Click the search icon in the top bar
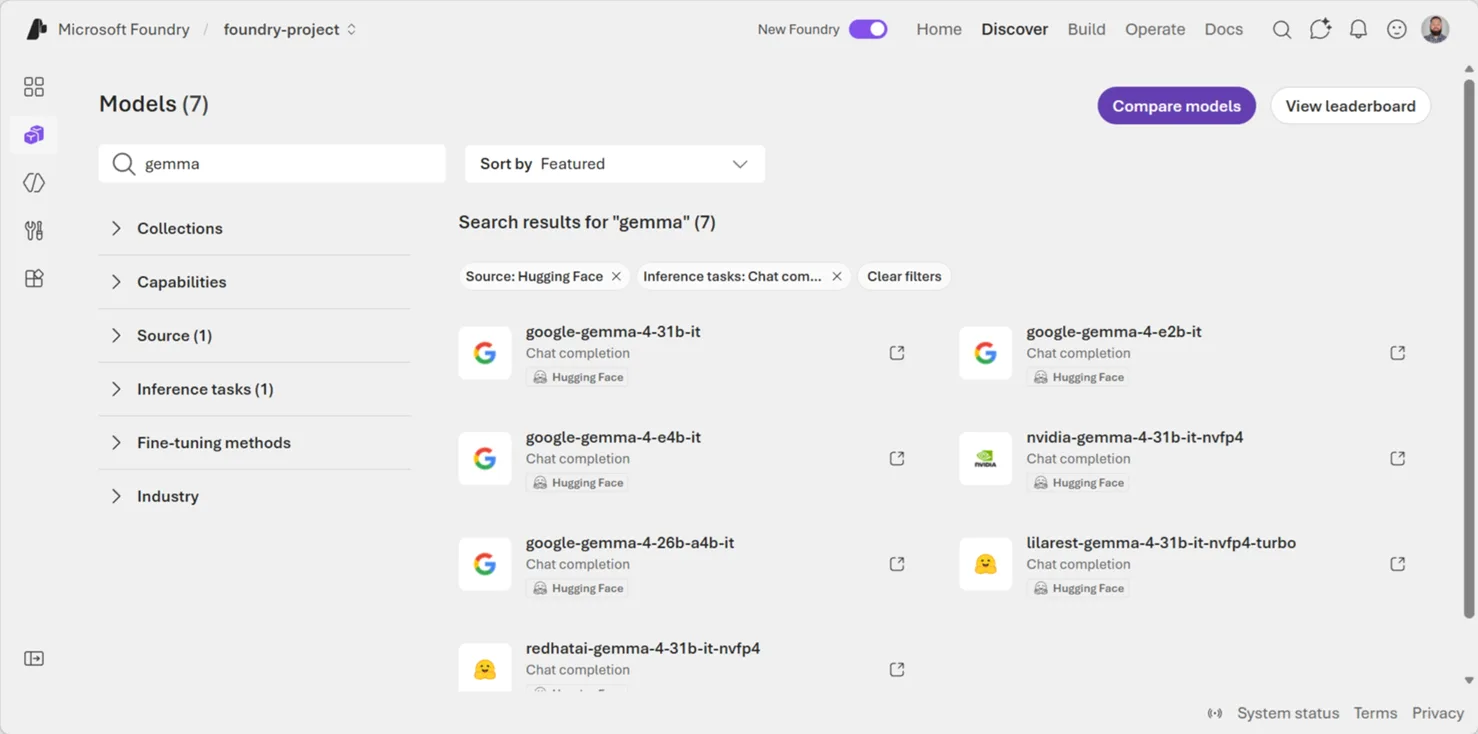The height and width of the screenshot is (734, 1478). 1282,29
